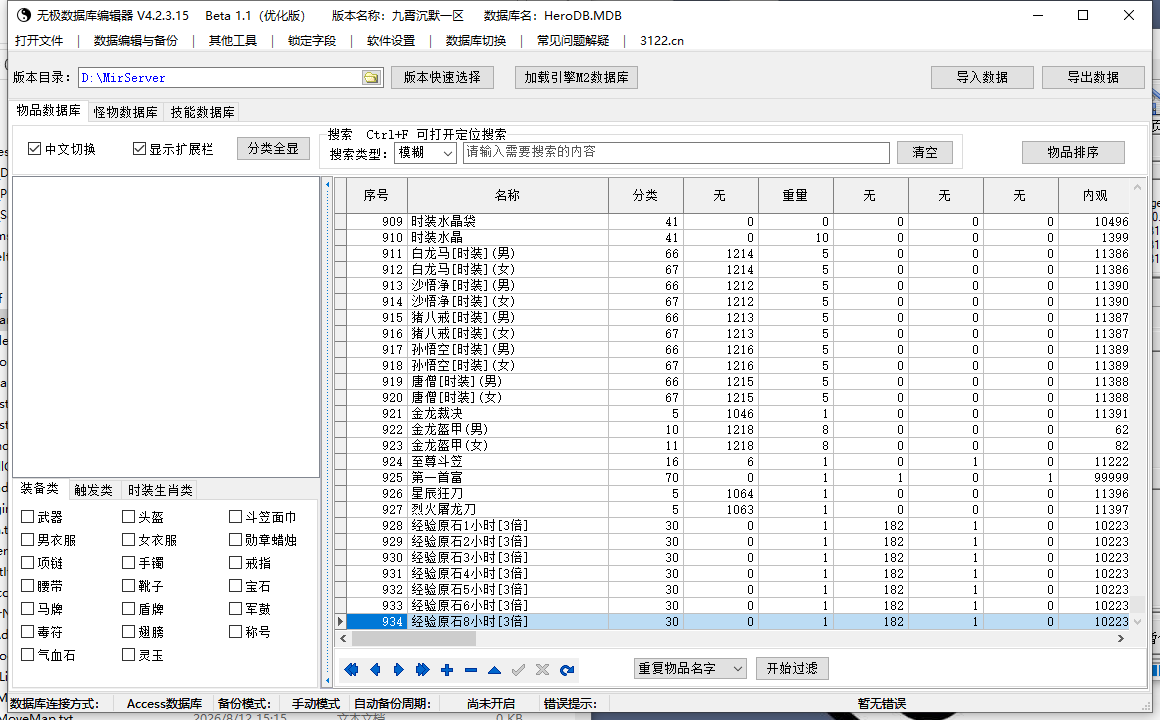The width and height of the screenshot is (1160, 720).
Task: Check the 戒指 category box
Action: pyautogui.click(x=235, y=562)
